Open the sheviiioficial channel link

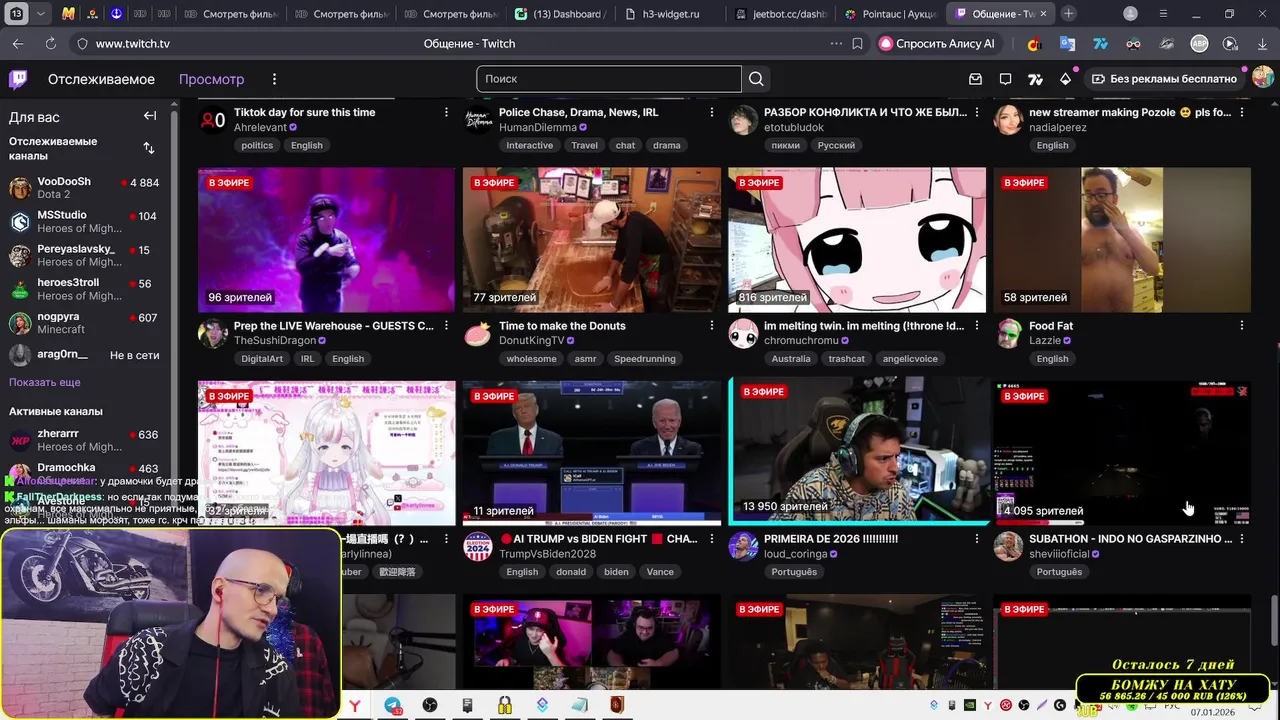(1060, 554)
